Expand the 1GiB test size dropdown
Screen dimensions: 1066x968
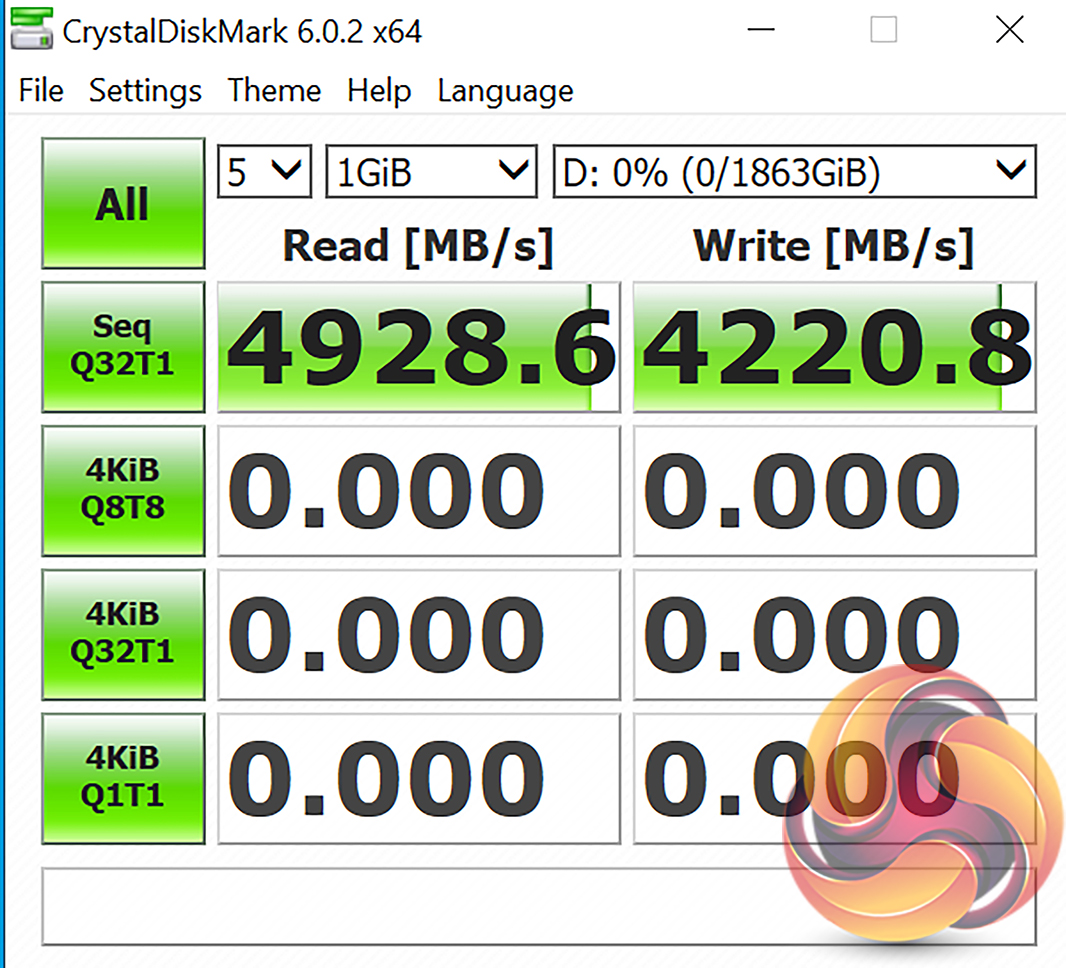[x=432, y=171]
